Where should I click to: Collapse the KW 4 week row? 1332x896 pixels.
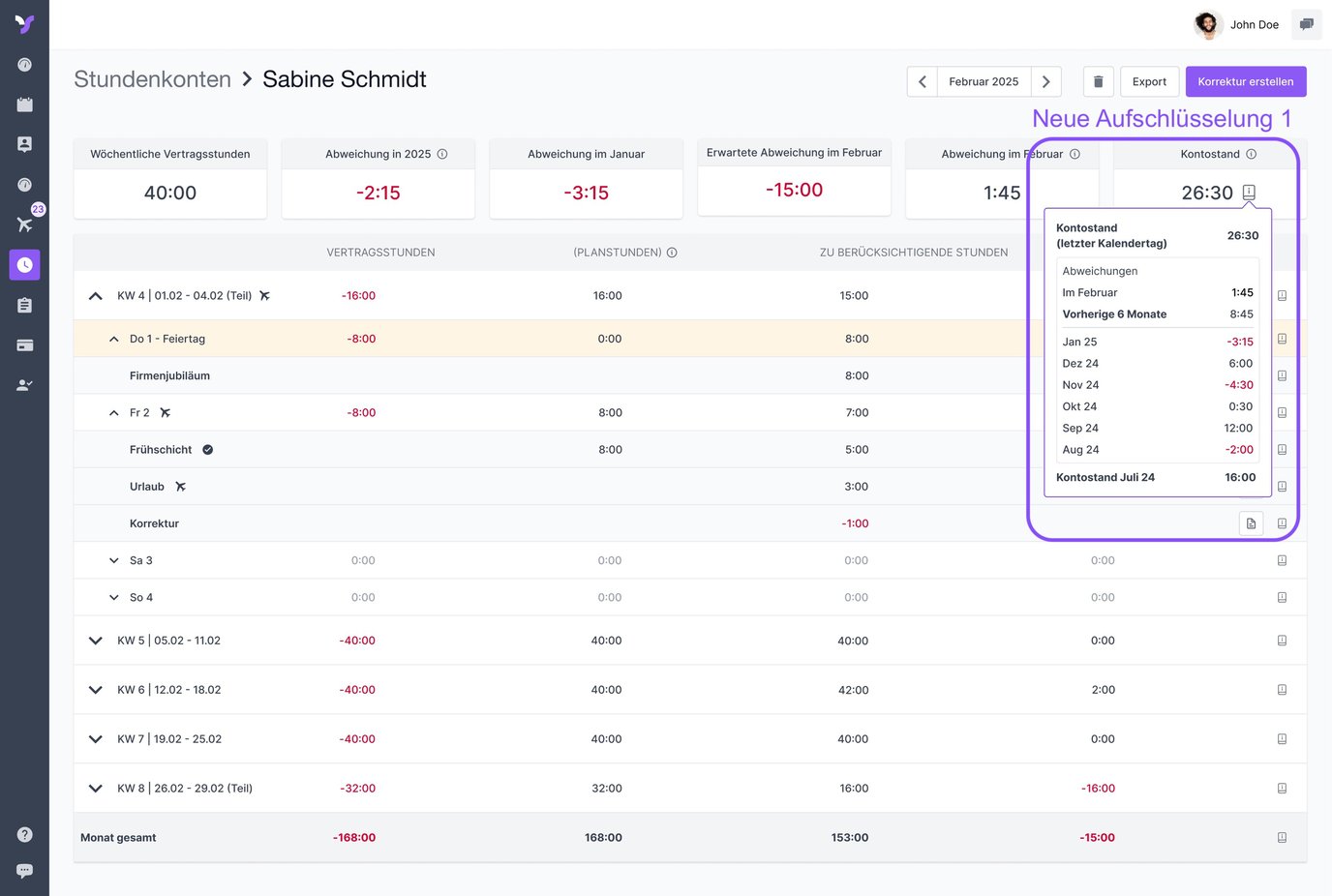point(95,296)
